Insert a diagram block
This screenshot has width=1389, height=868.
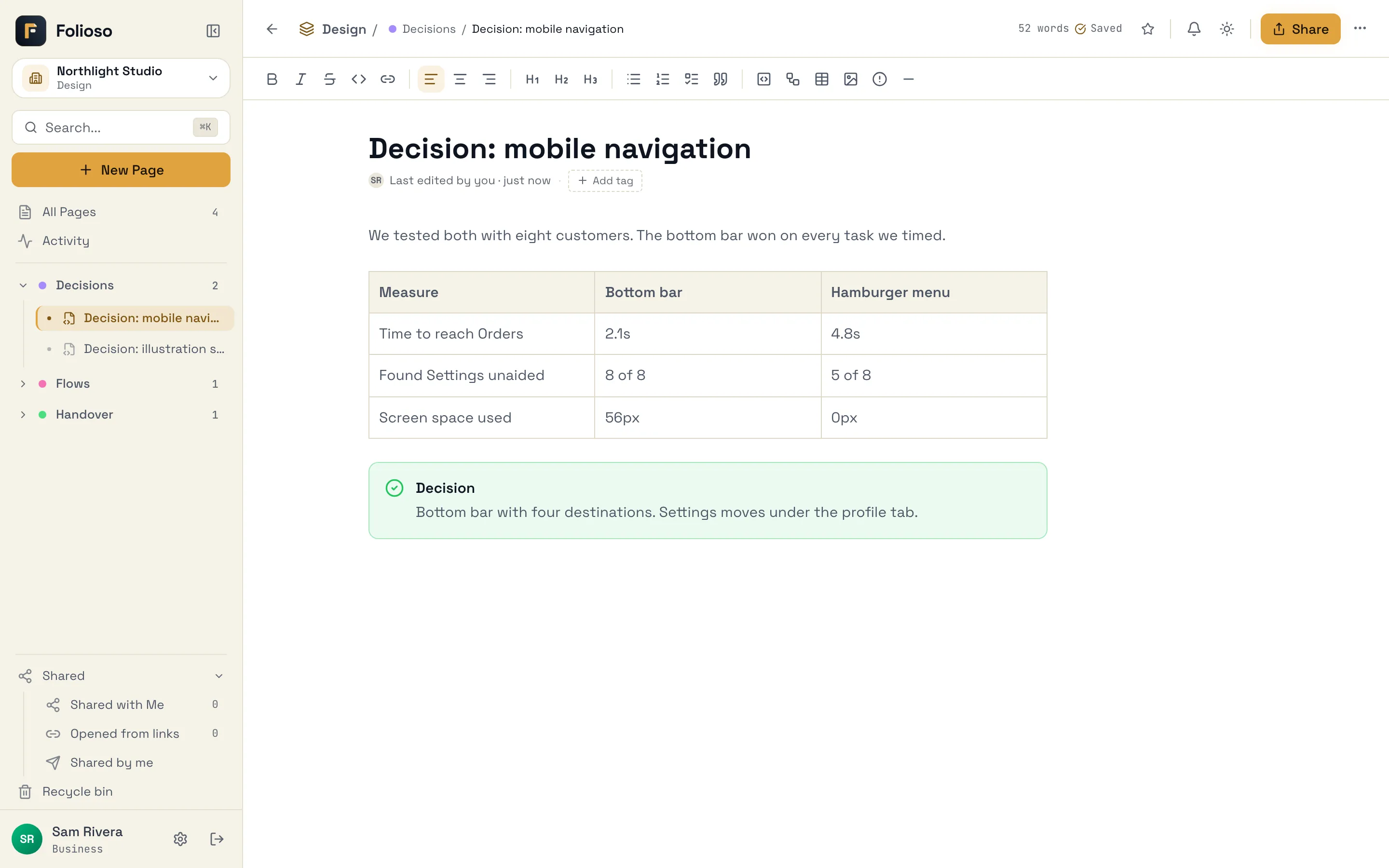(x=793, y=79)
